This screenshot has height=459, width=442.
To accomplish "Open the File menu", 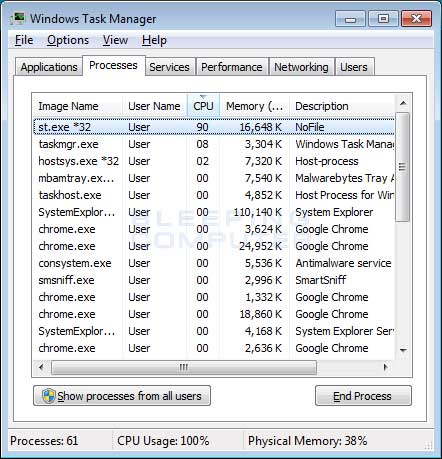I will coord(24,40).
